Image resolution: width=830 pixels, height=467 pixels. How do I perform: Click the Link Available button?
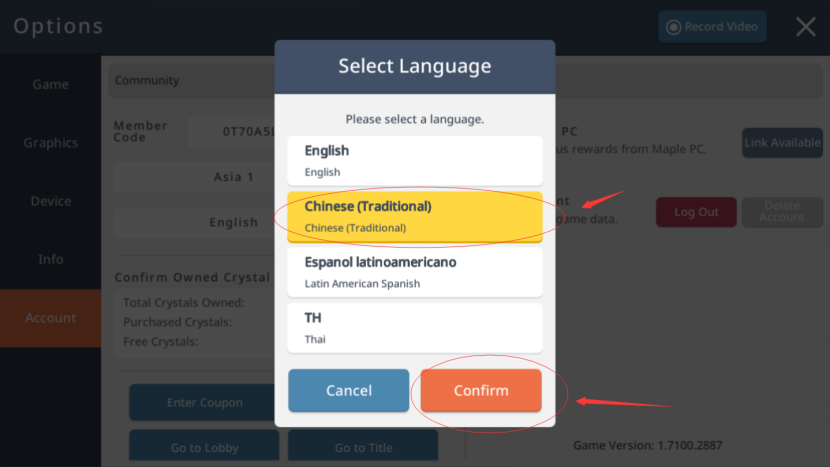tap(782, 143)
